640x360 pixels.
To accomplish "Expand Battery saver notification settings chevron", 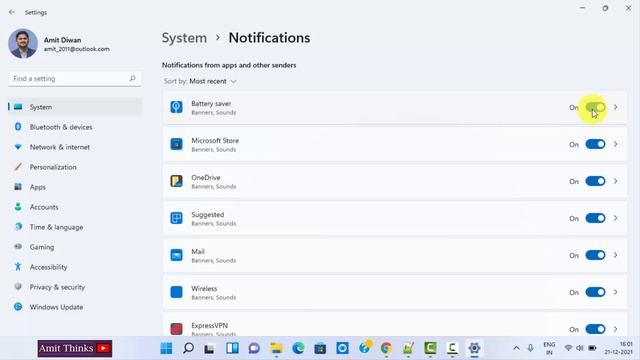I will 616,107.
